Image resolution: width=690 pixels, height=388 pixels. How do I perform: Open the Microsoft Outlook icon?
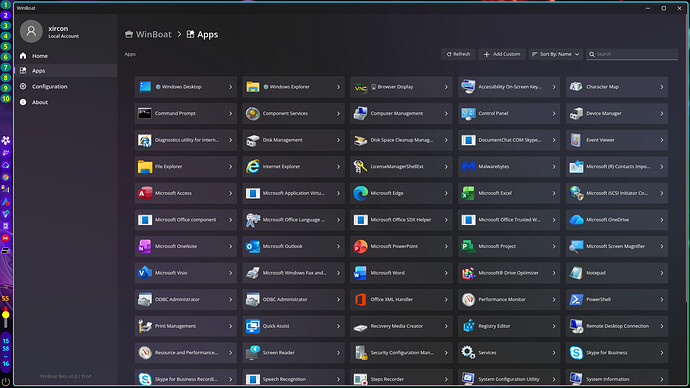253,246
